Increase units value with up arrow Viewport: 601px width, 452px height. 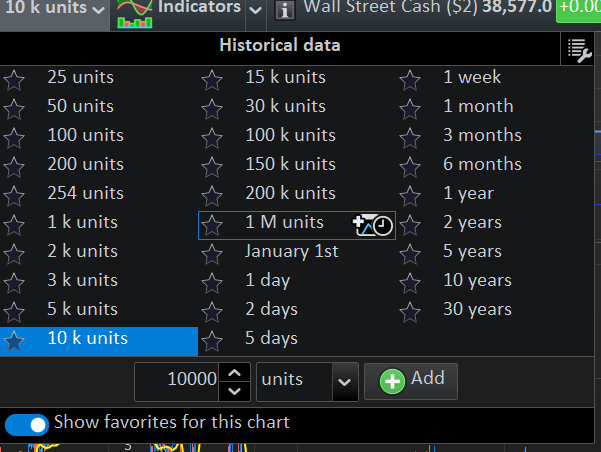point(234,373)
